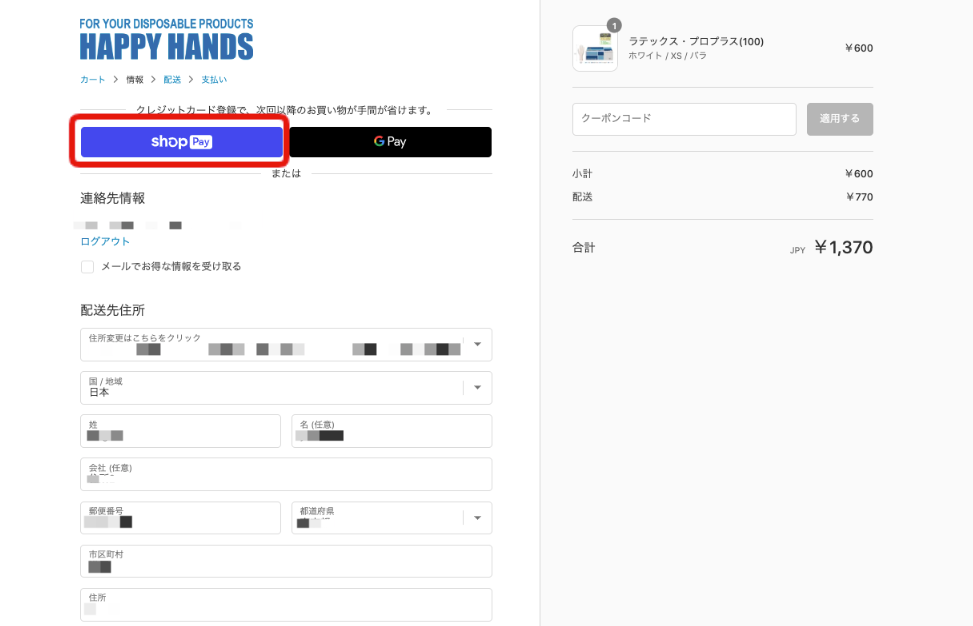Click the ホワイト / XS / バラ variant text
This screenshot has width=973, height=626.
click(x=667, y=55)
